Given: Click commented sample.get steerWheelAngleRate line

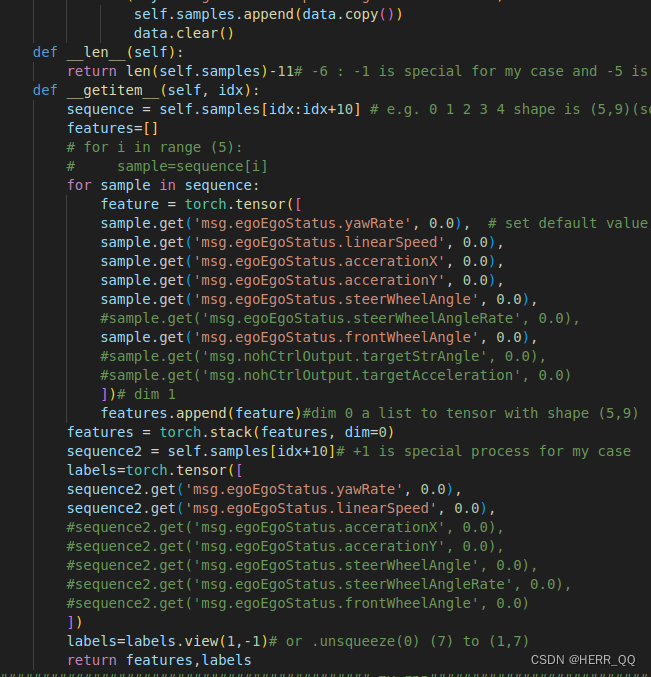Looking at the screenshot, I should click(340, 318).
